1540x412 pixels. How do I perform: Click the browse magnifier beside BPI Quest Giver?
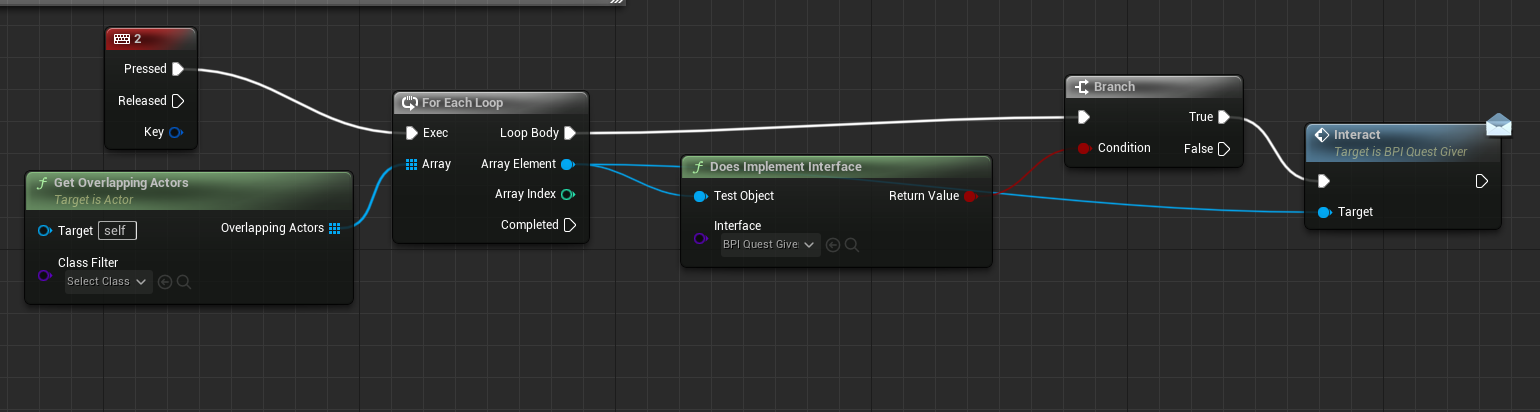pyautogui.click(x=852, y=245)
